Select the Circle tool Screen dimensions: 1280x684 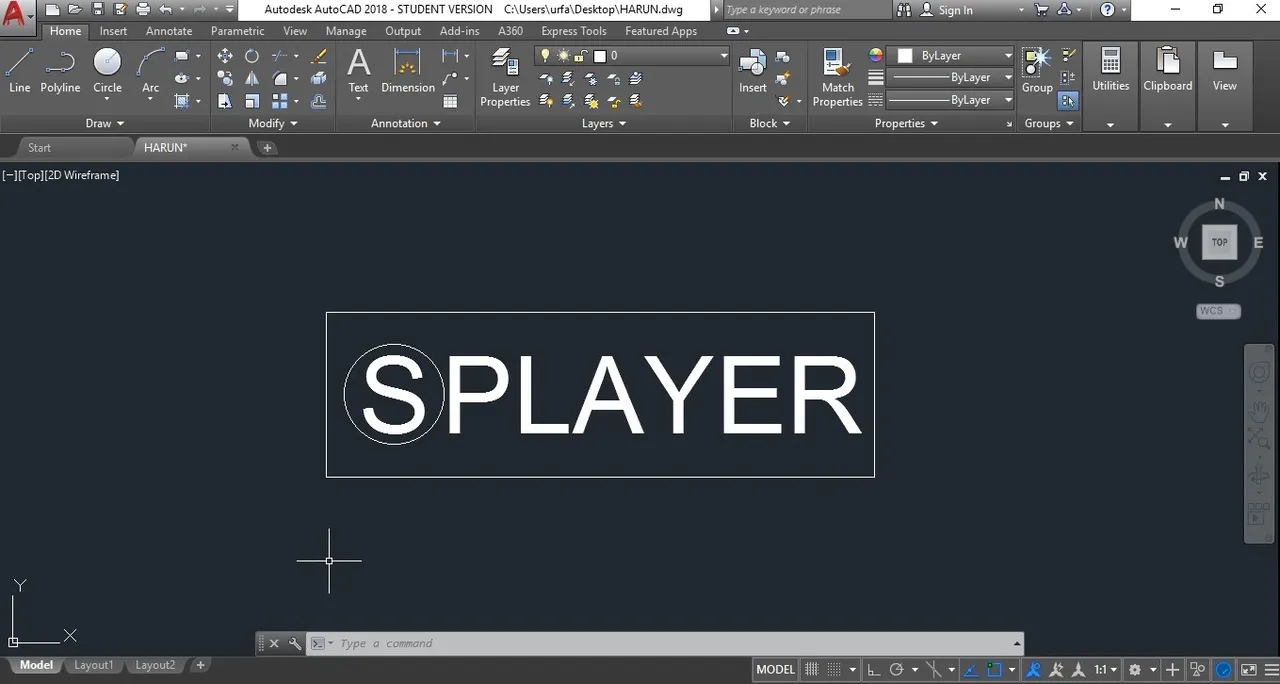(107, 71)
